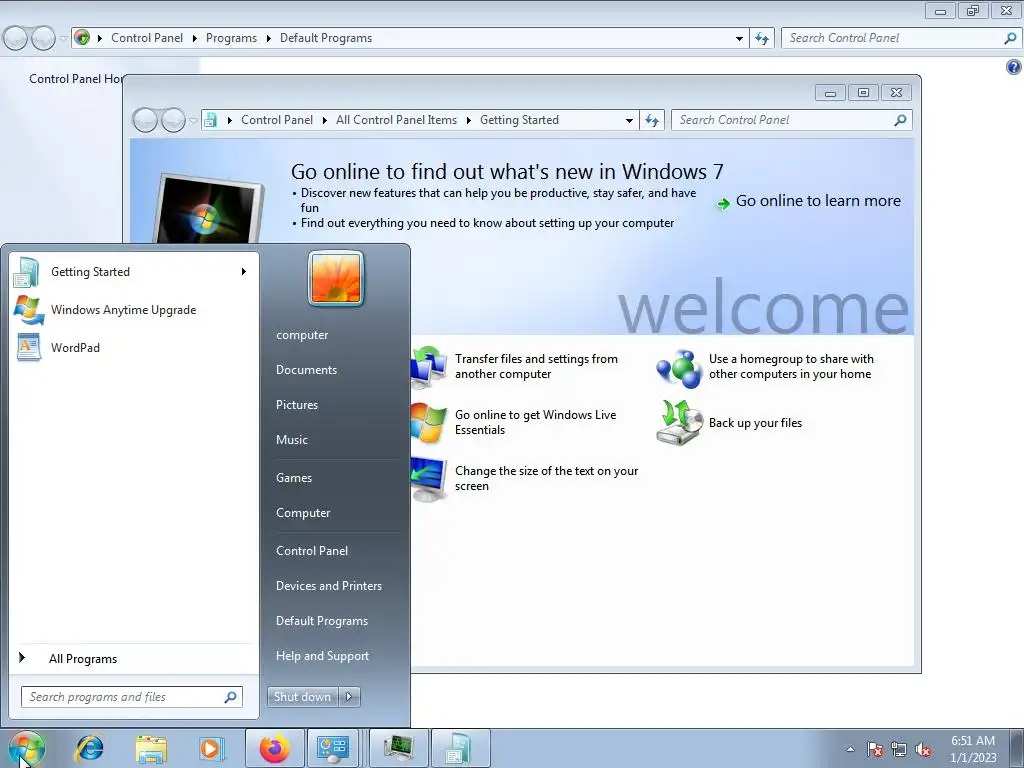Image resolution: width=1024 pixels, height=768 pixels.
Task: Open Windows Media Player from the taskbar
Action: (x=212, y=748)
